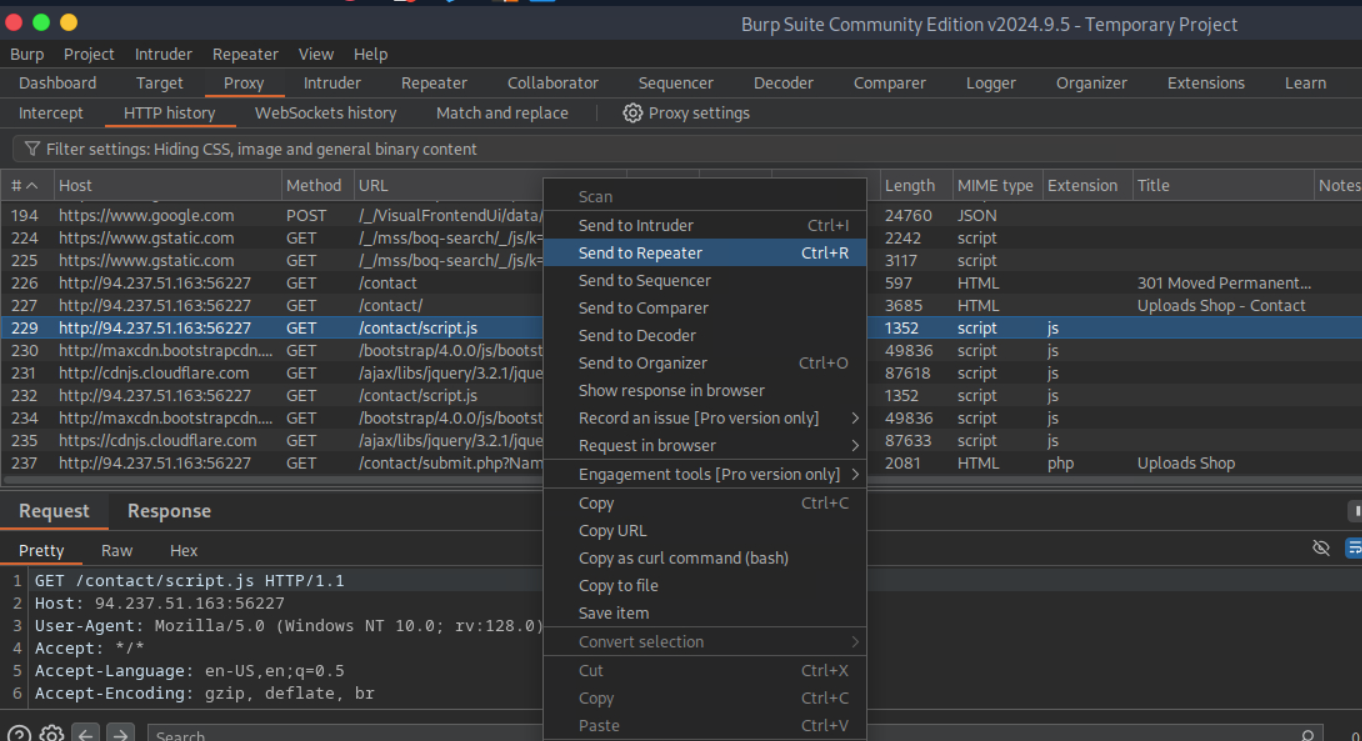Viewport: 1362px width, 741px height.
Task: Toggle hidden characters eye icon
Action: [x=1321, y=548]
